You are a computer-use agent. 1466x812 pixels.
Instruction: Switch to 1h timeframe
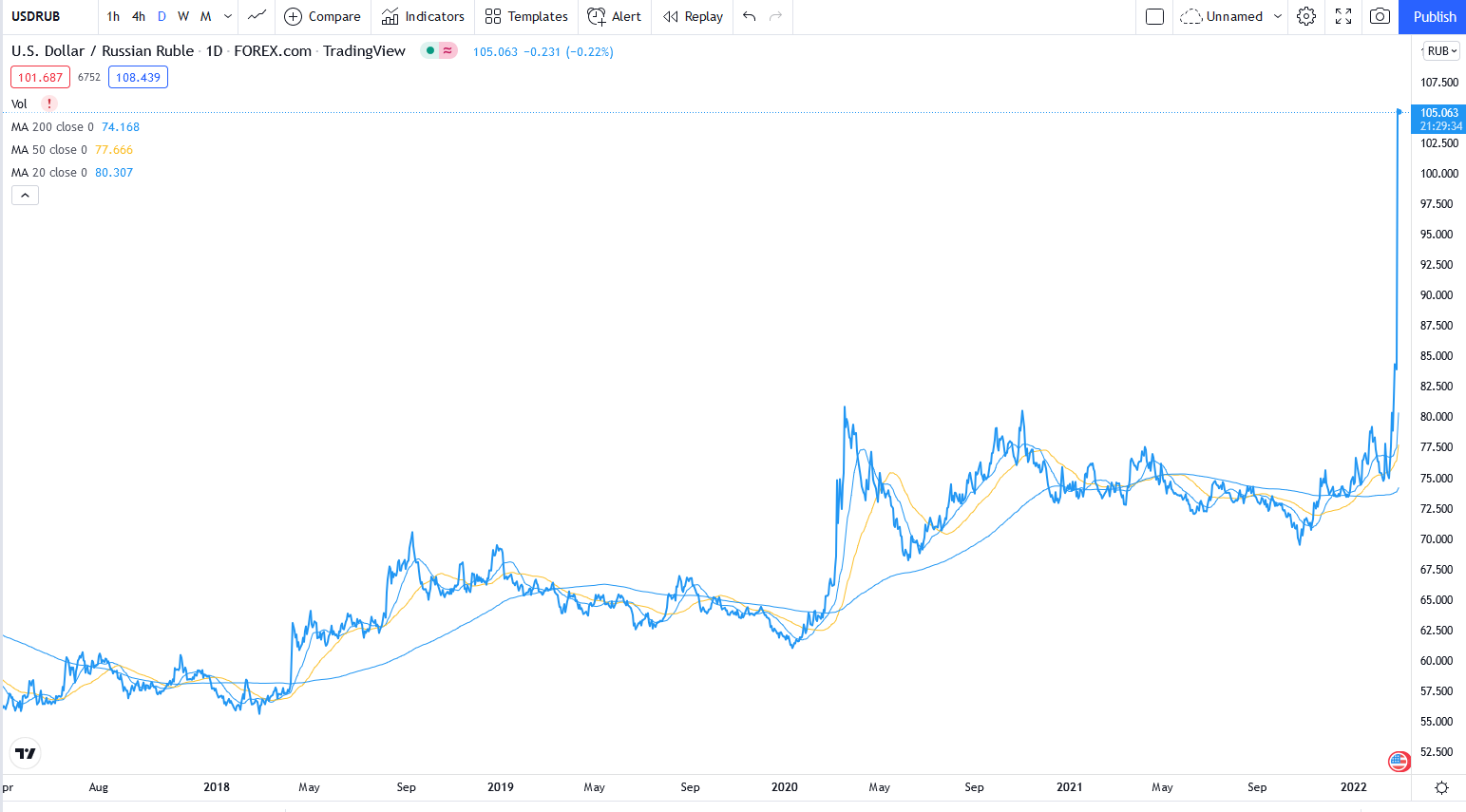coord(113,16)
